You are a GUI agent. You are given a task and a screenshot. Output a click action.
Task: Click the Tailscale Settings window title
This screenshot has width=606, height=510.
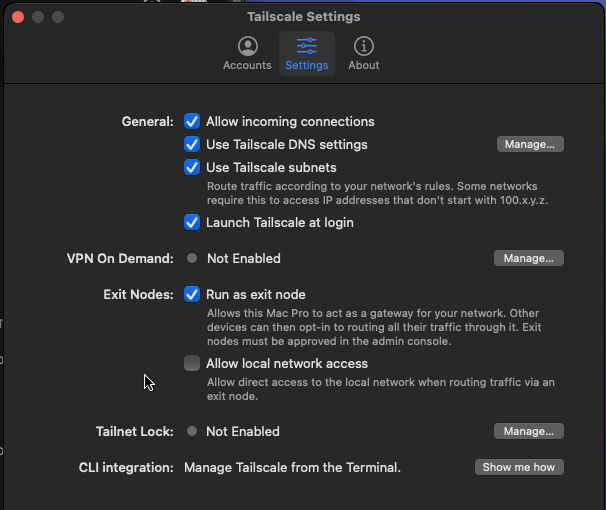[304, 17]
